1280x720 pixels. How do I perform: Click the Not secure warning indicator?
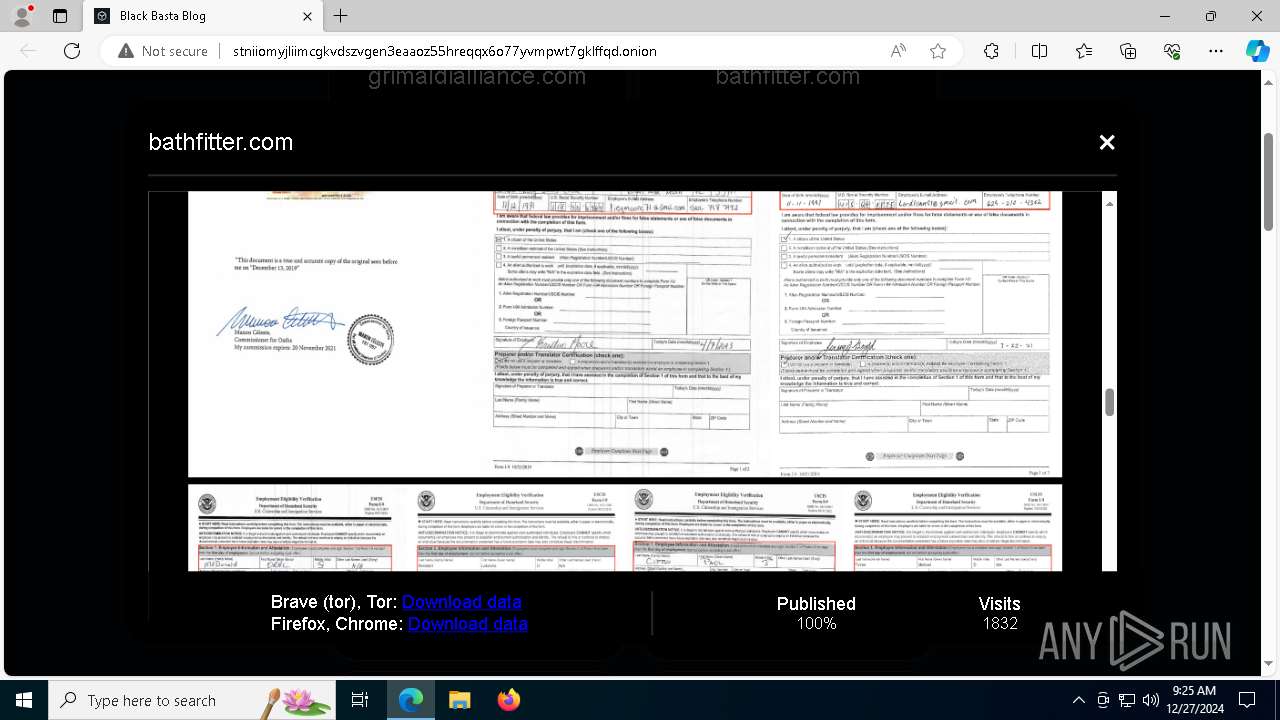[x=162, y=51]
